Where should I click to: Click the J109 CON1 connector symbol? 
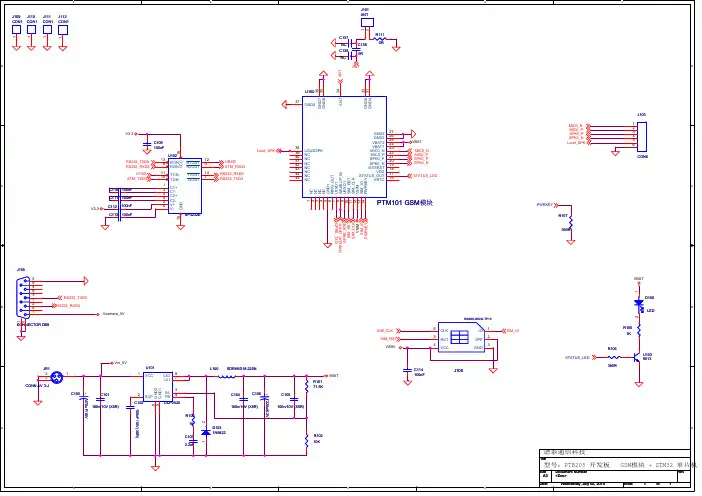(x=17, y=30)
